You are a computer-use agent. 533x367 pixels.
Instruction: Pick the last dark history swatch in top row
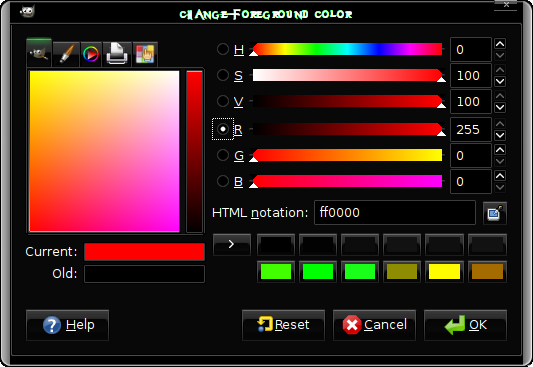click(487, 244)
